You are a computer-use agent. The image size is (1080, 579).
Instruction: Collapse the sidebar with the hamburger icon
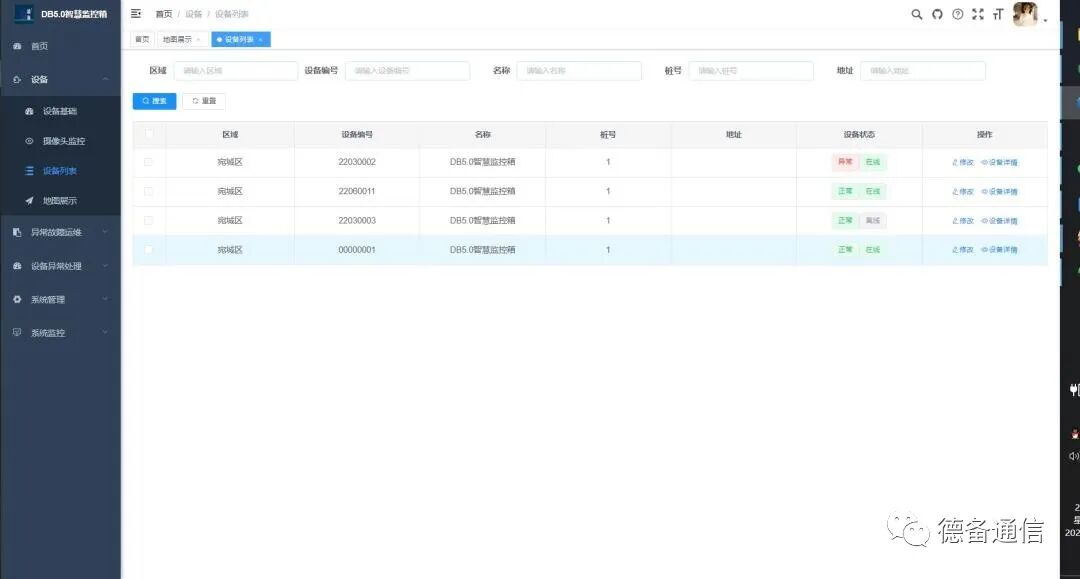coord(136,14)
